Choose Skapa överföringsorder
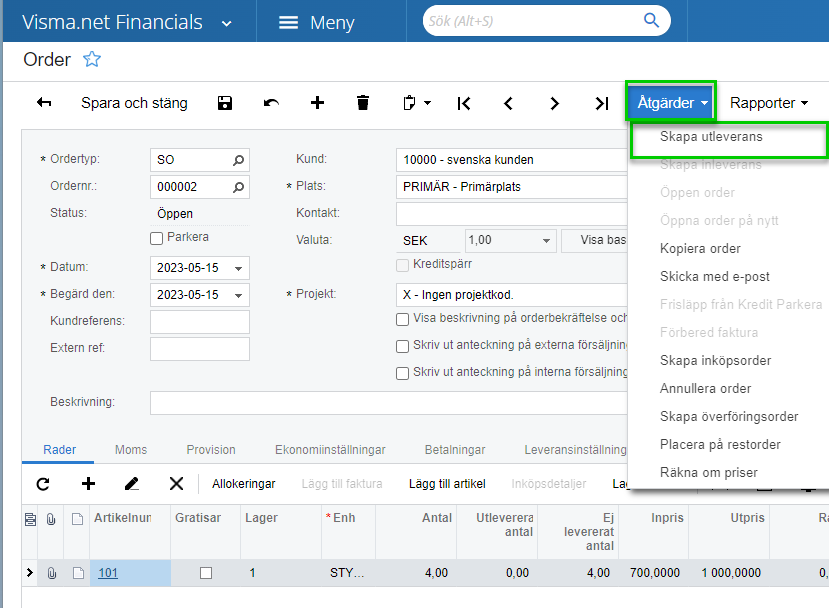This screenshot has height=608, width=829. [729, 417]
